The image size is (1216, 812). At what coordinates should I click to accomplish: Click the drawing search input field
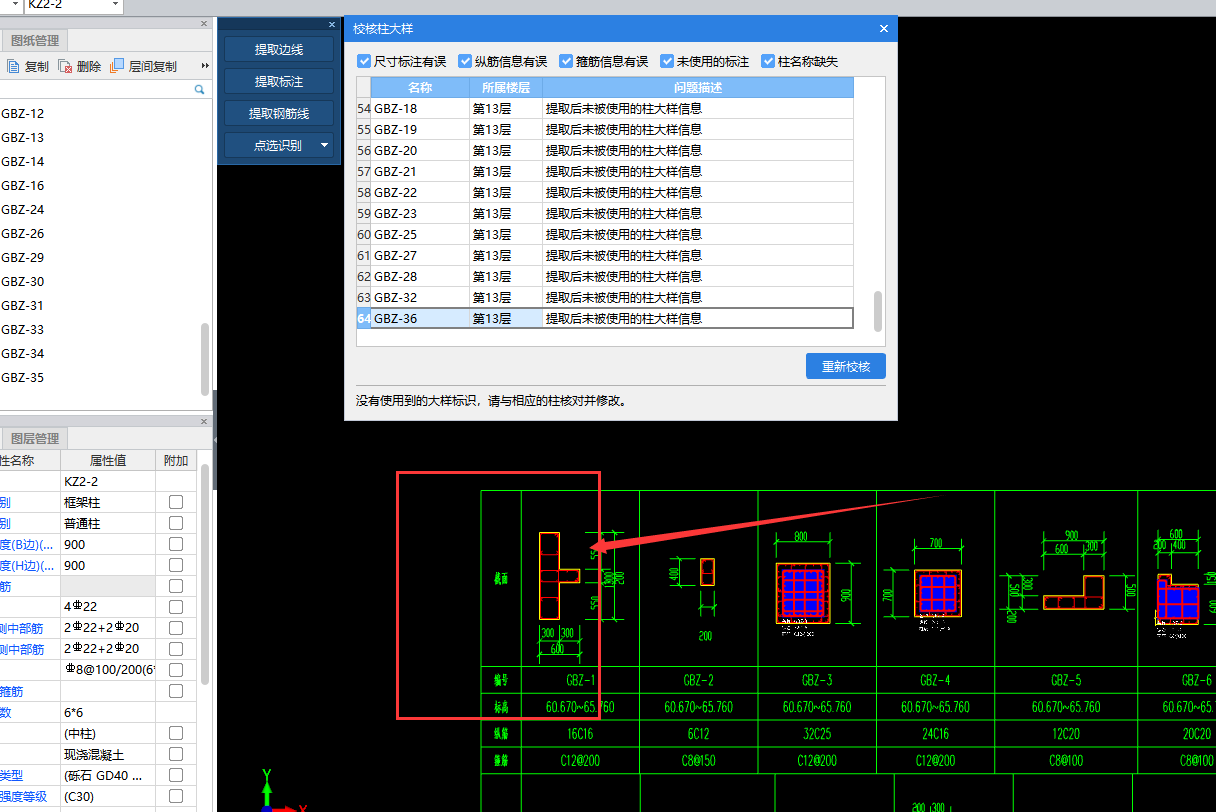click(95, 90)
